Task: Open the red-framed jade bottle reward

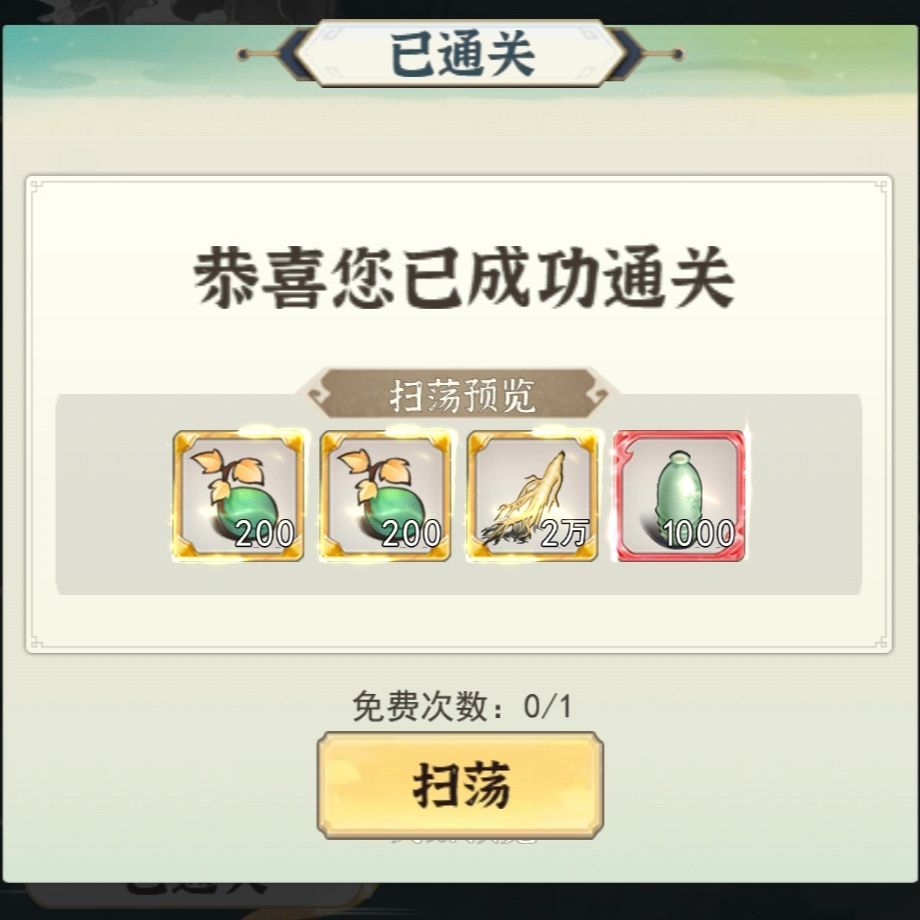Action: [680, 496]
